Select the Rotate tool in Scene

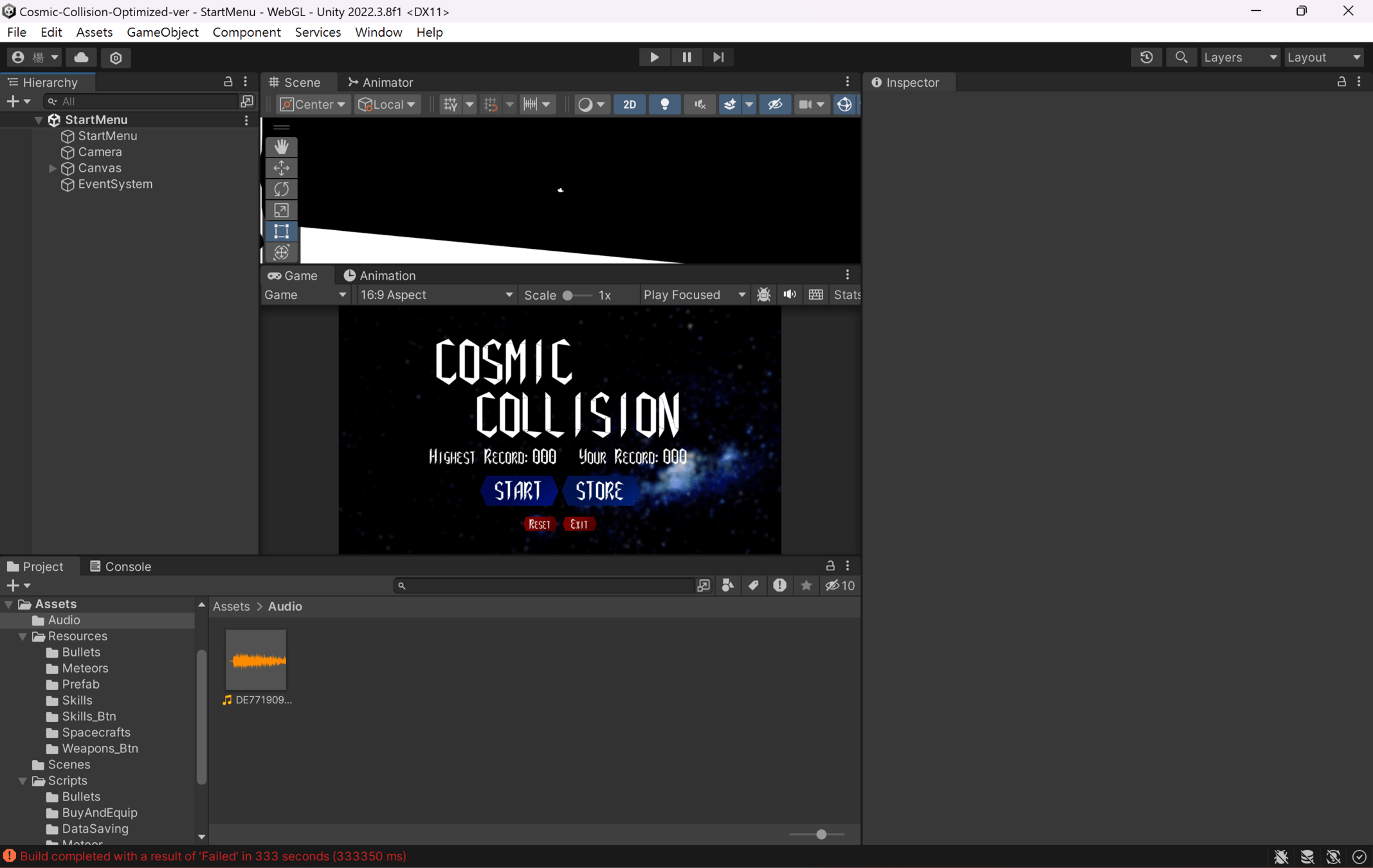[281, 189]
